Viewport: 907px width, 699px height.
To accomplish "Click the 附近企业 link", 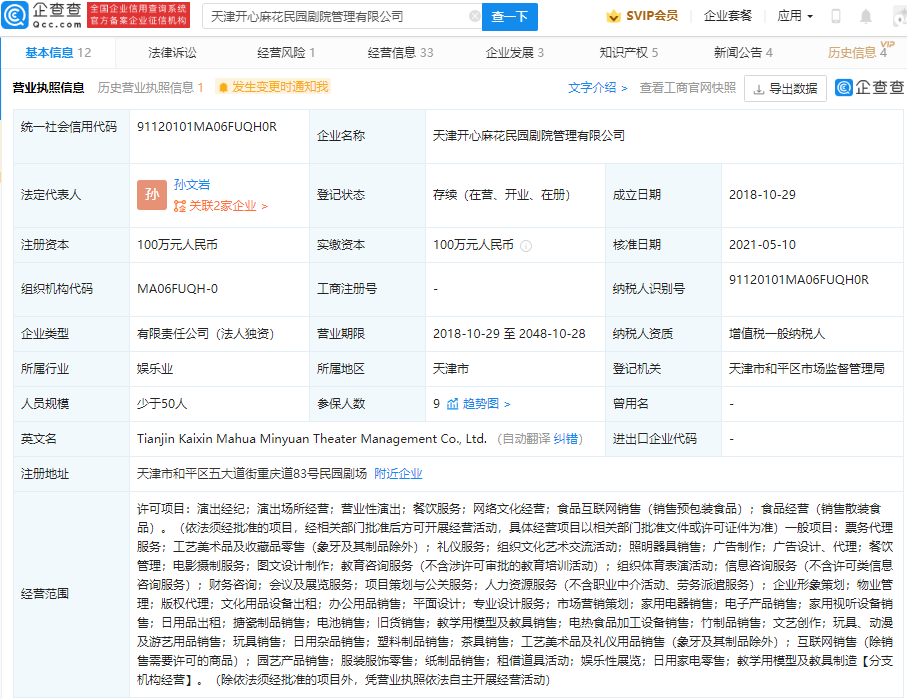I will pyautogui.click(x=398, y=474).
